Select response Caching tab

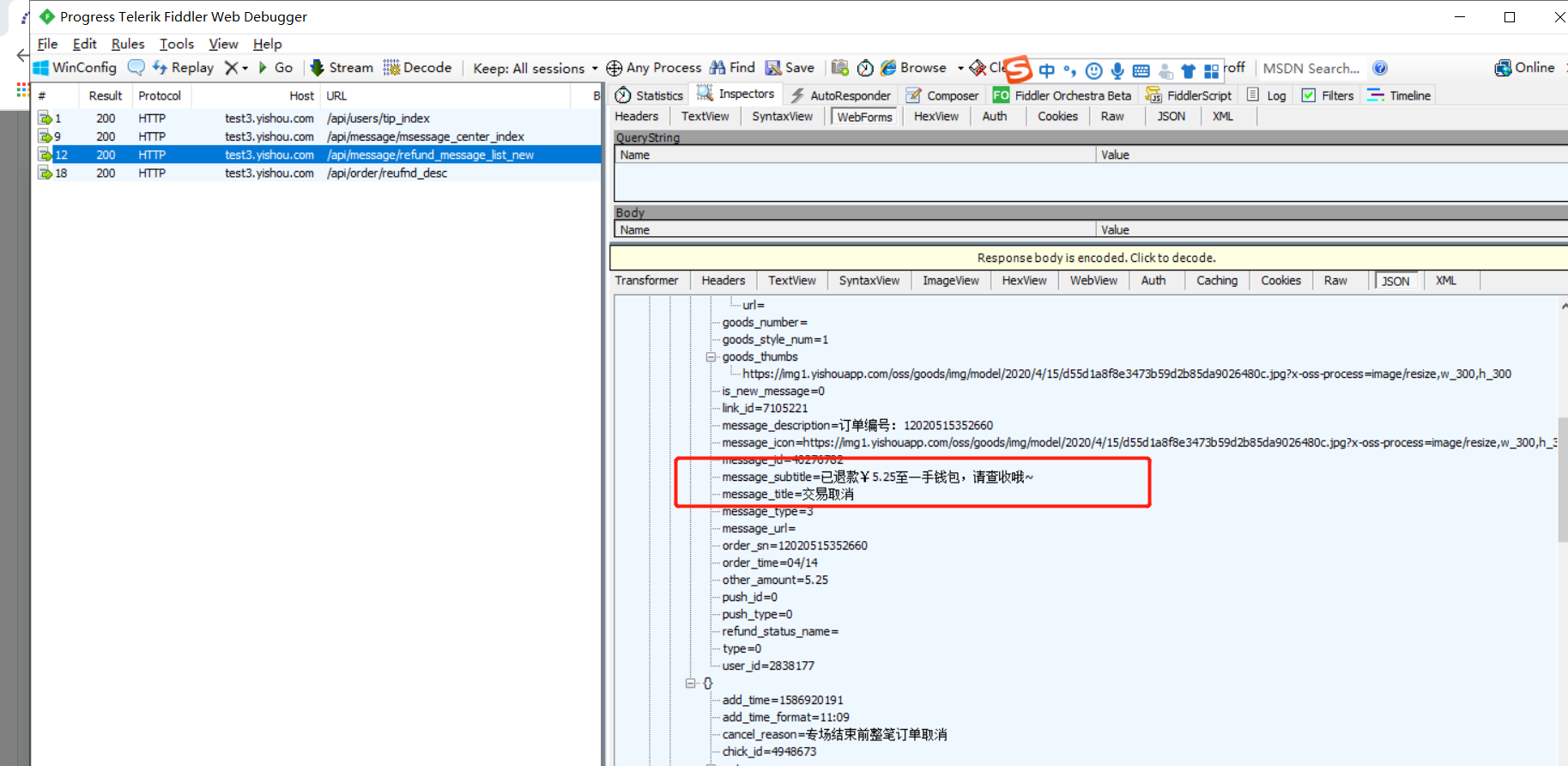click(1216, 280)
